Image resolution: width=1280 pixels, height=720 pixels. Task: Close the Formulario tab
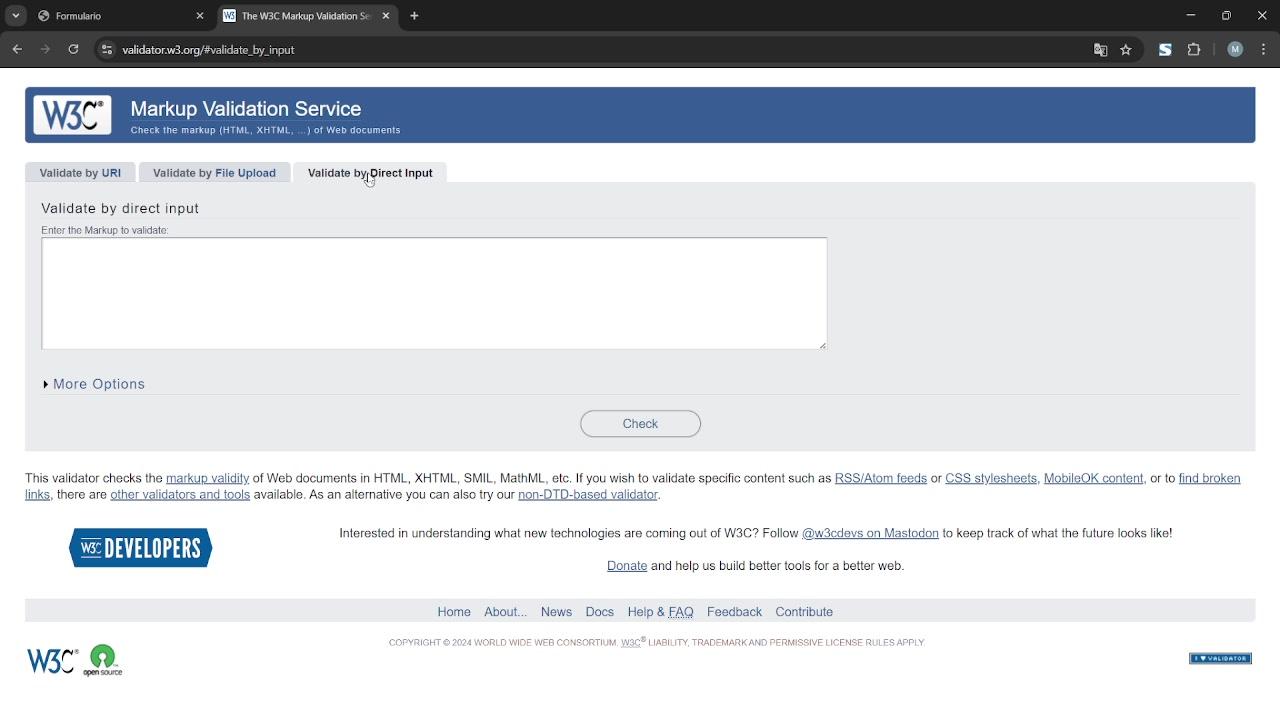[200, 16]
